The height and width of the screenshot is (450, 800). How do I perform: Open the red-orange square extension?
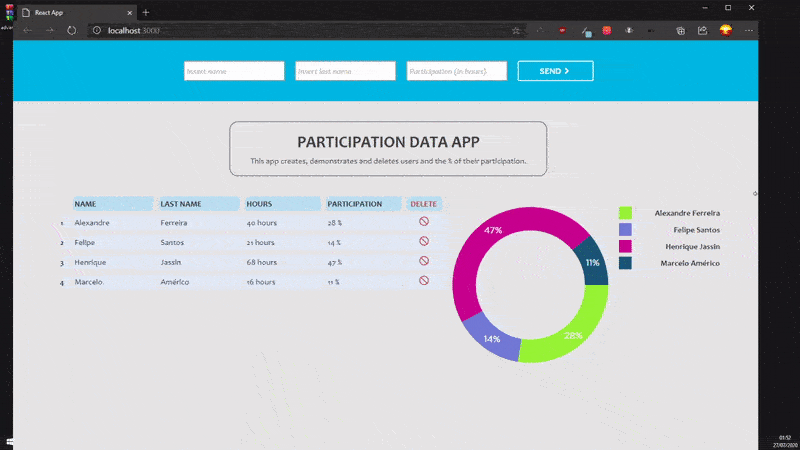[x=607, y=31]
